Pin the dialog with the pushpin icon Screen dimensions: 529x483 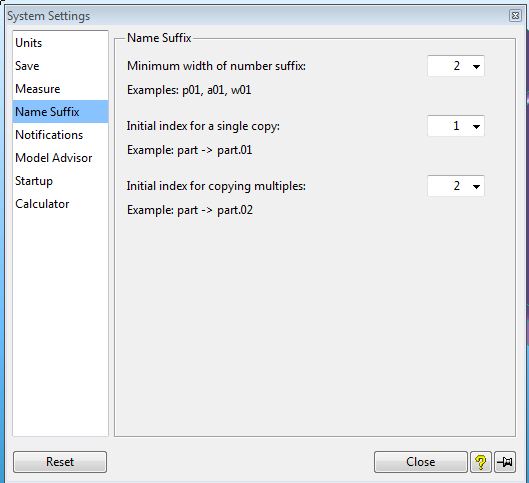[x=505, y=462]
